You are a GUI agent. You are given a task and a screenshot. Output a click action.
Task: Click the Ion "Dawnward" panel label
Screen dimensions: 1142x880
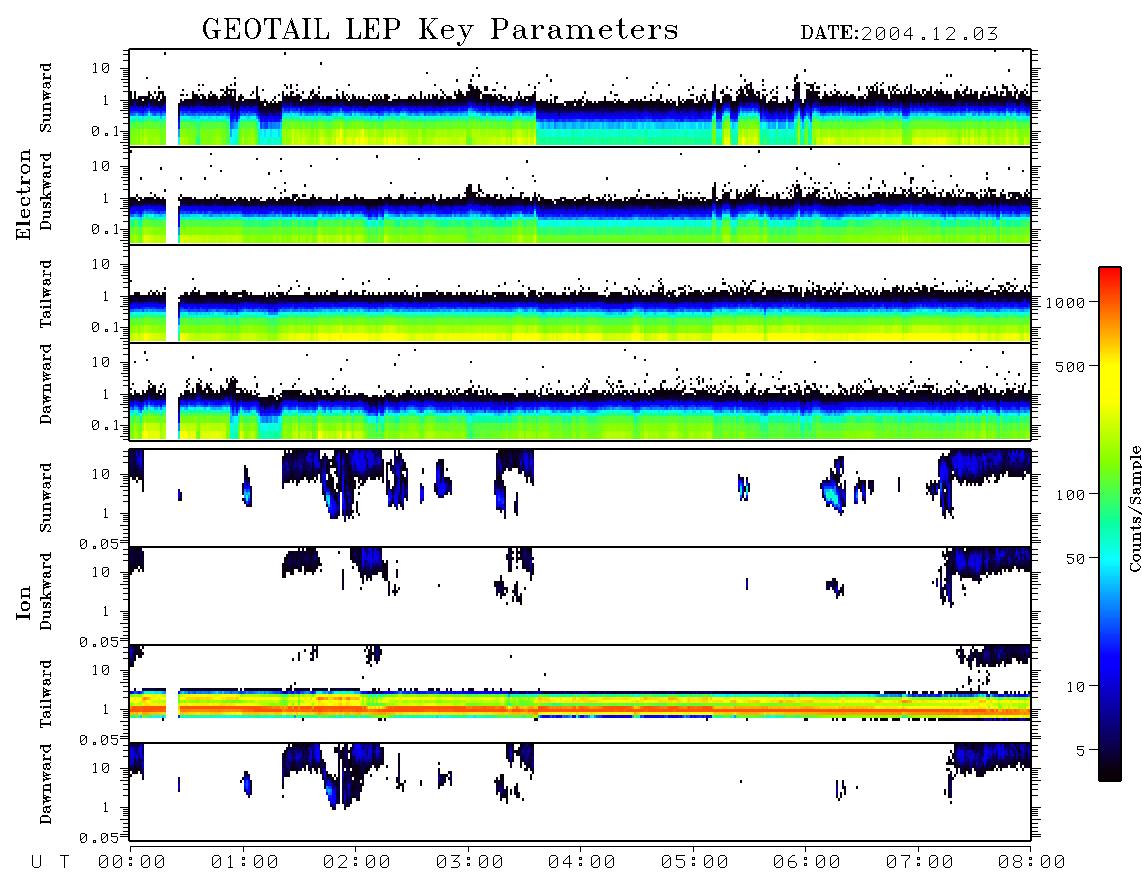coord(46,785)
